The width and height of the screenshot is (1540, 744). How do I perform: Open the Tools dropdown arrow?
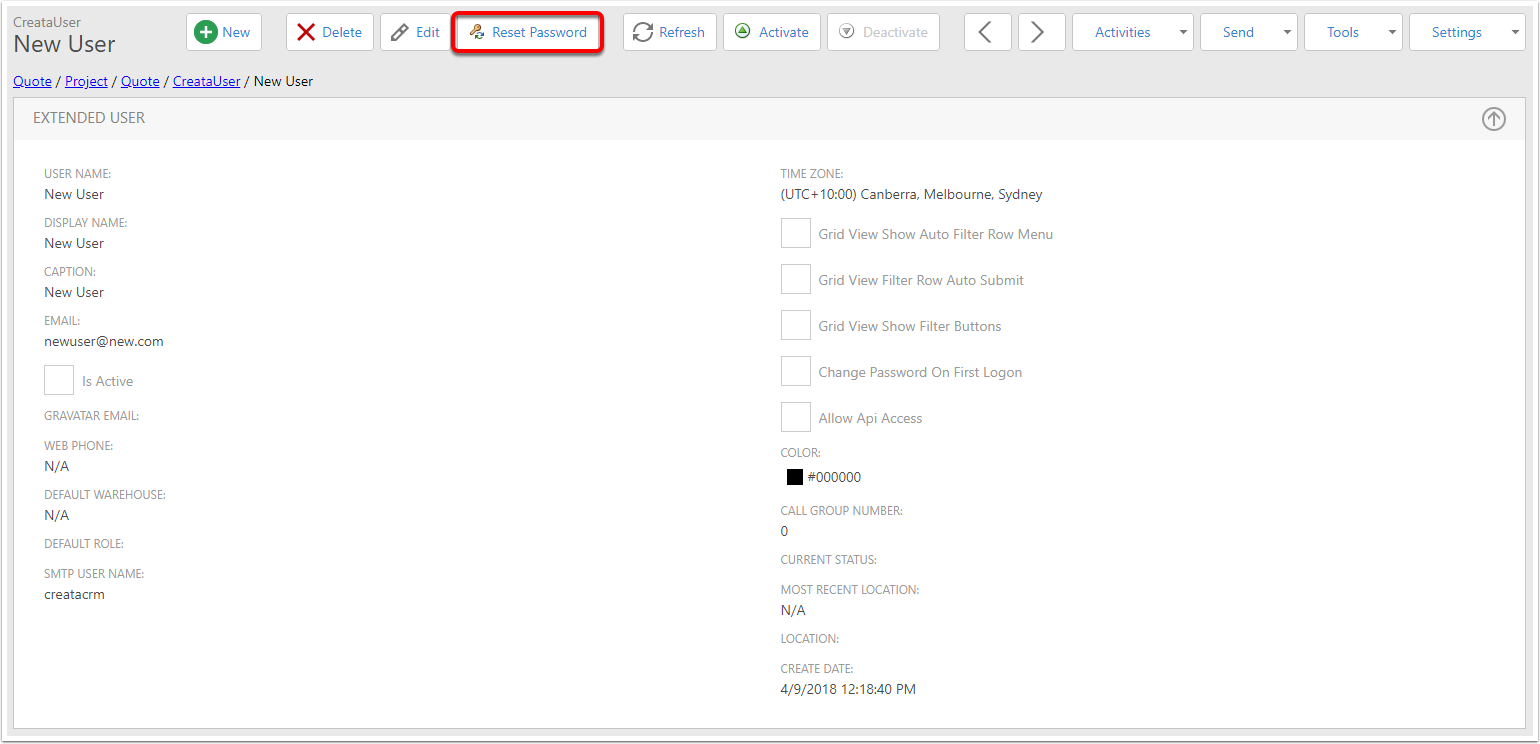click(x=1393, y=33)
